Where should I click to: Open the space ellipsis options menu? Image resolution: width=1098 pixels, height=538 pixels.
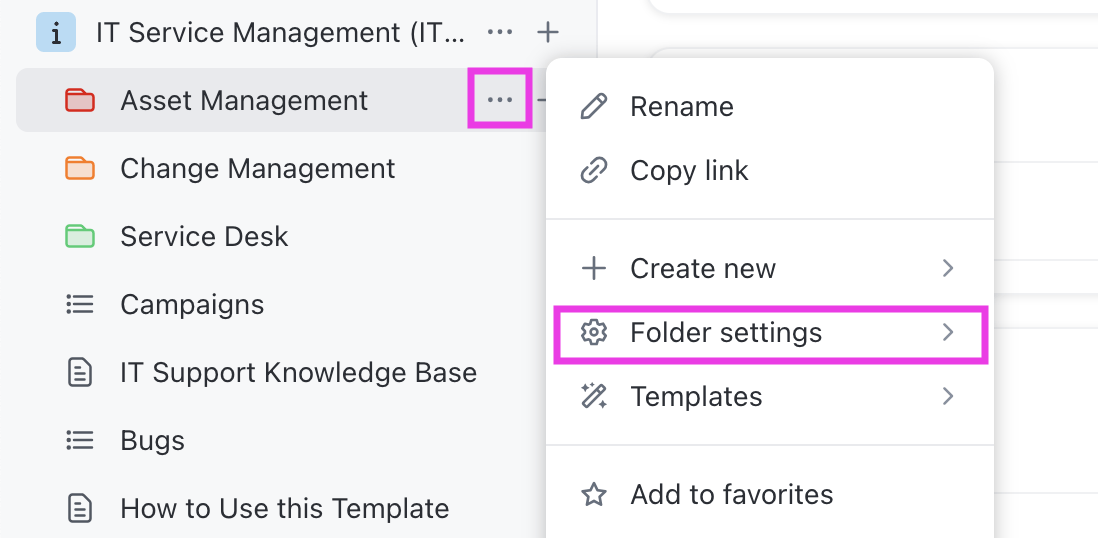coord(500,33)
